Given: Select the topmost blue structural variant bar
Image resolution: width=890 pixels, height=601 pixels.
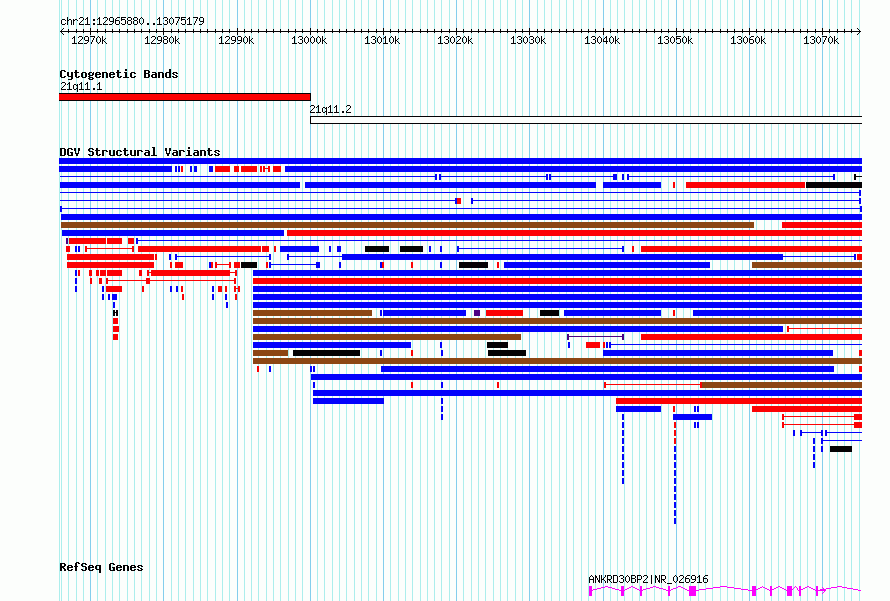Looking at the screenshot, I should tap(460, 161).
